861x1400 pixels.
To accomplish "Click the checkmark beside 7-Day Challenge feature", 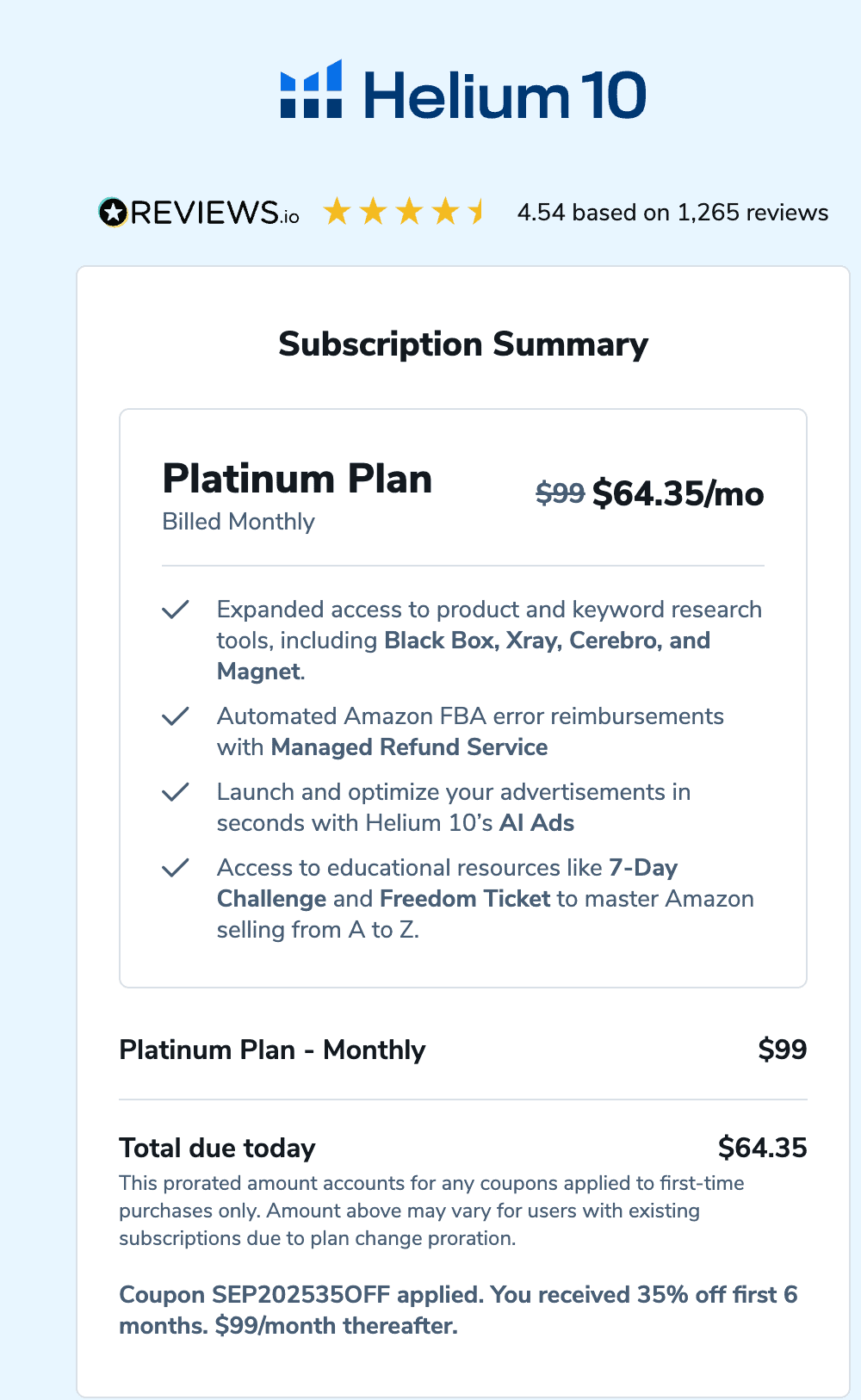I will coord(176,868).
